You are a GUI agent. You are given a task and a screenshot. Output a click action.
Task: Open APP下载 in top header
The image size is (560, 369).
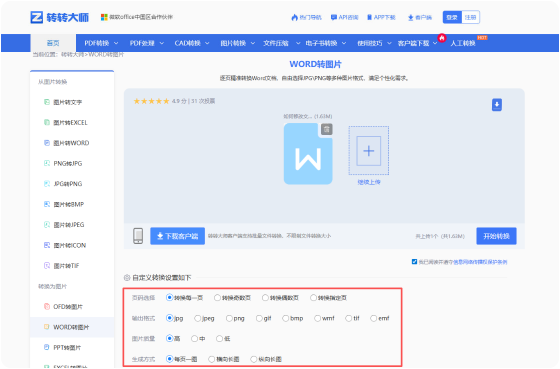click(x=381, y=17)
